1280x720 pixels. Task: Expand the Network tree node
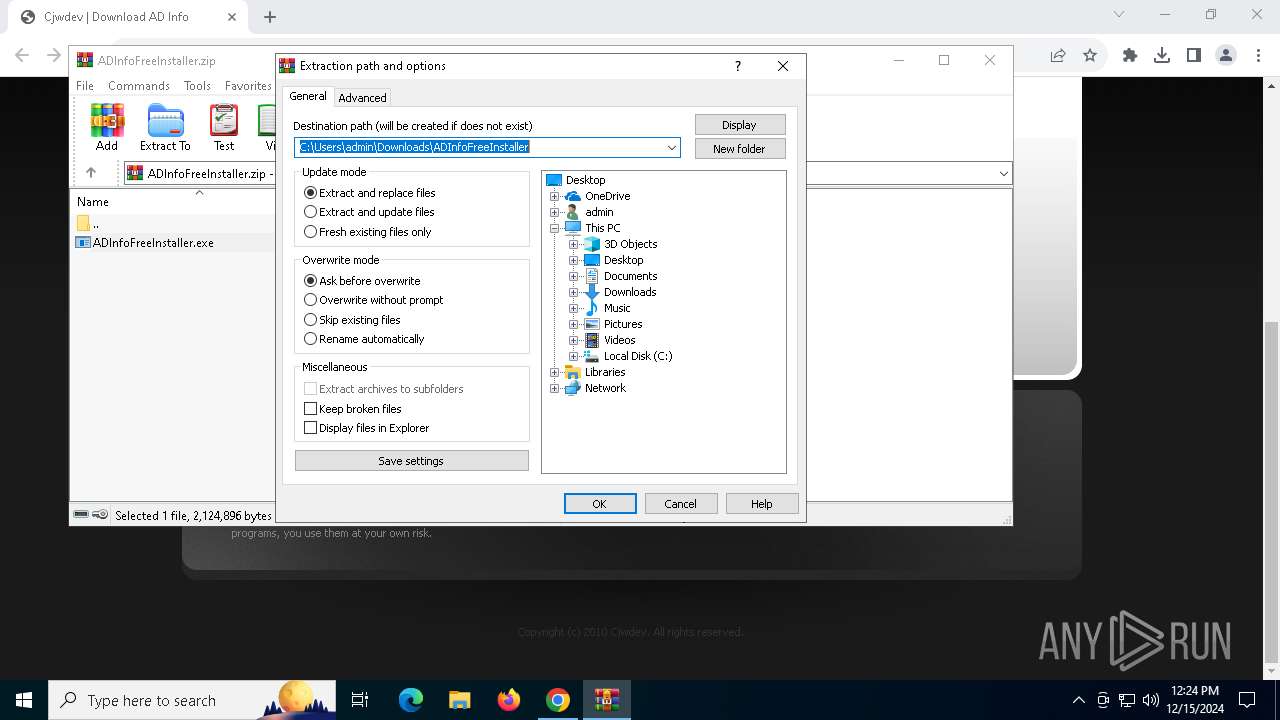[555, 388]
